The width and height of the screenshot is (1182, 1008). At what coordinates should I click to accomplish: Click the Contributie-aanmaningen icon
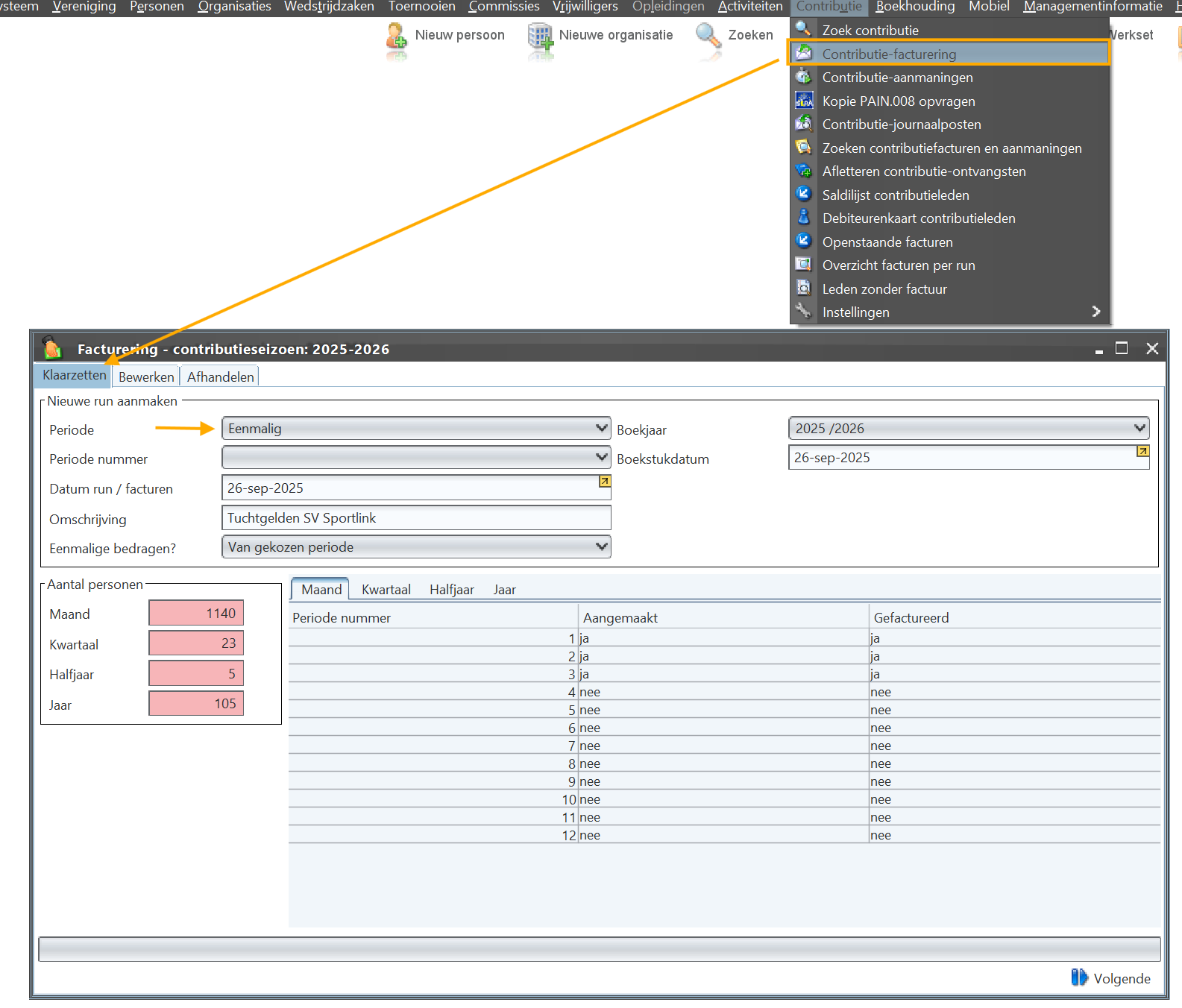(x=803, y=77)
